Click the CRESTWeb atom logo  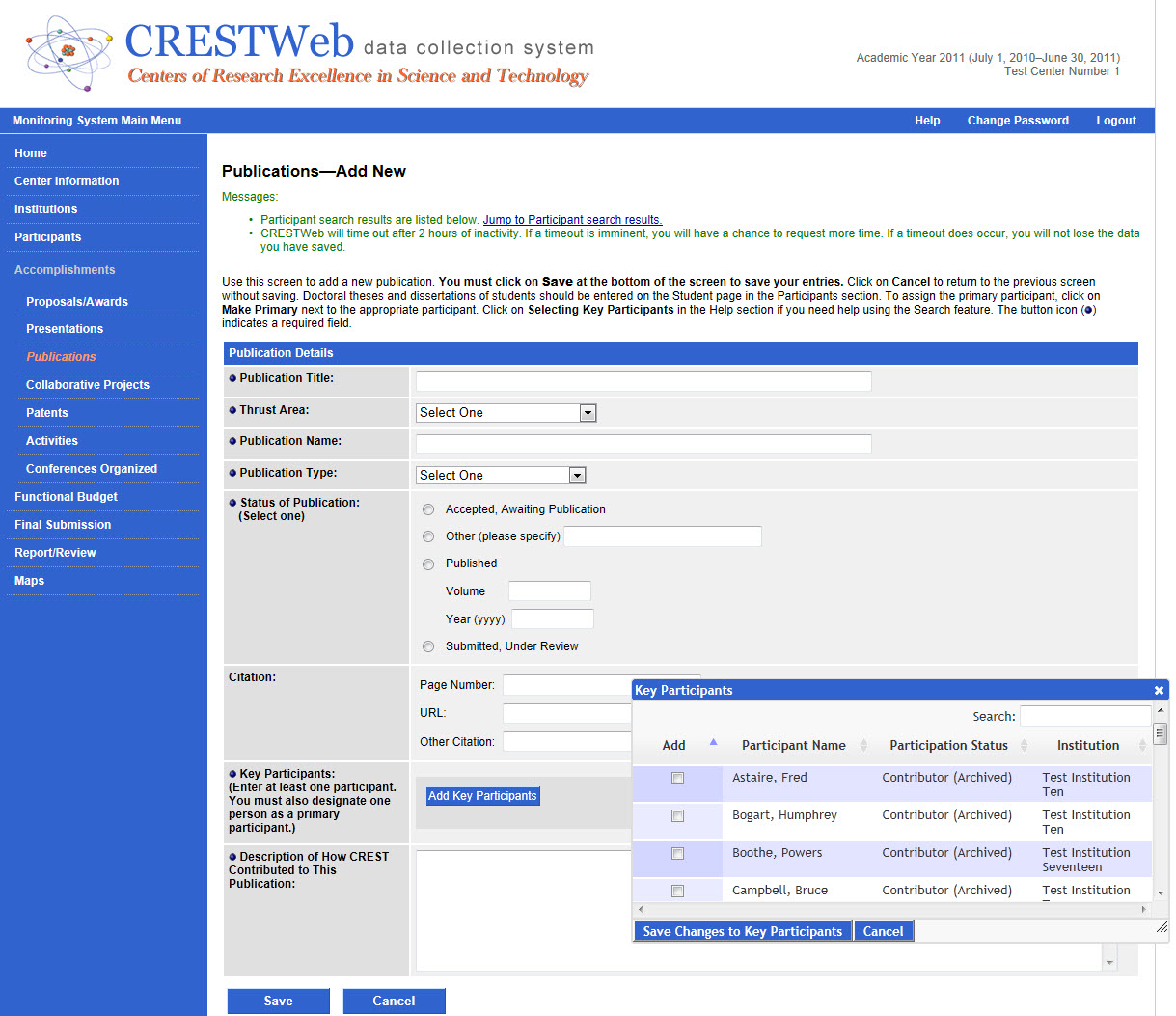68,52
